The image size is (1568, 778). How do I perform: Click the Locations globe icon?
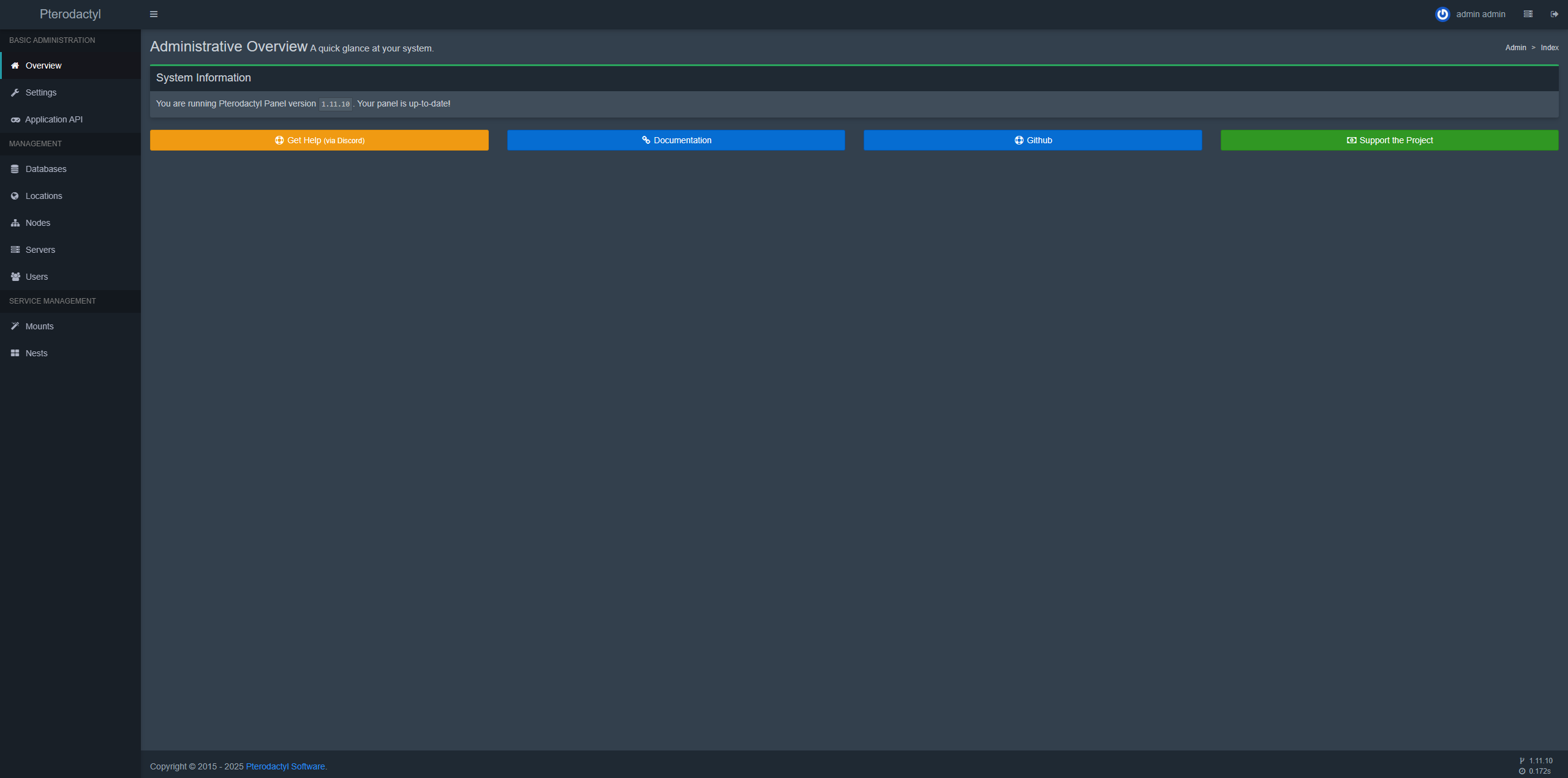pyautogui.click(x=15, y=196)
